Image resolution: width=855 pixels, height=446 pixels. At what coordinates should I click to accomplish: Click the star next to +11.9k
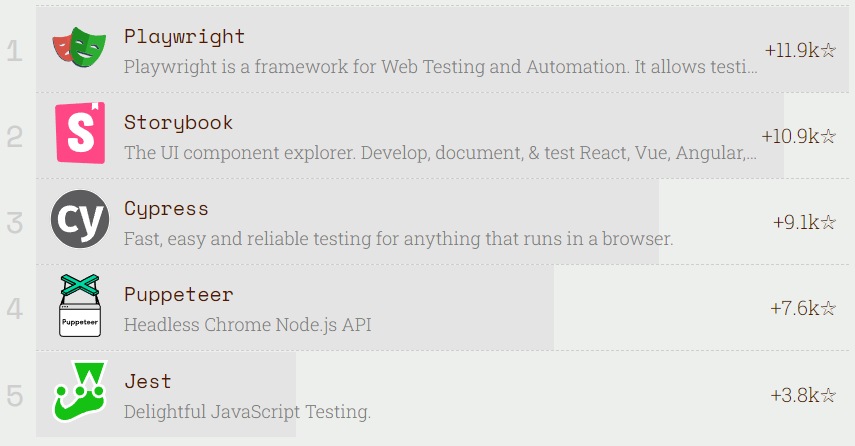828,50
